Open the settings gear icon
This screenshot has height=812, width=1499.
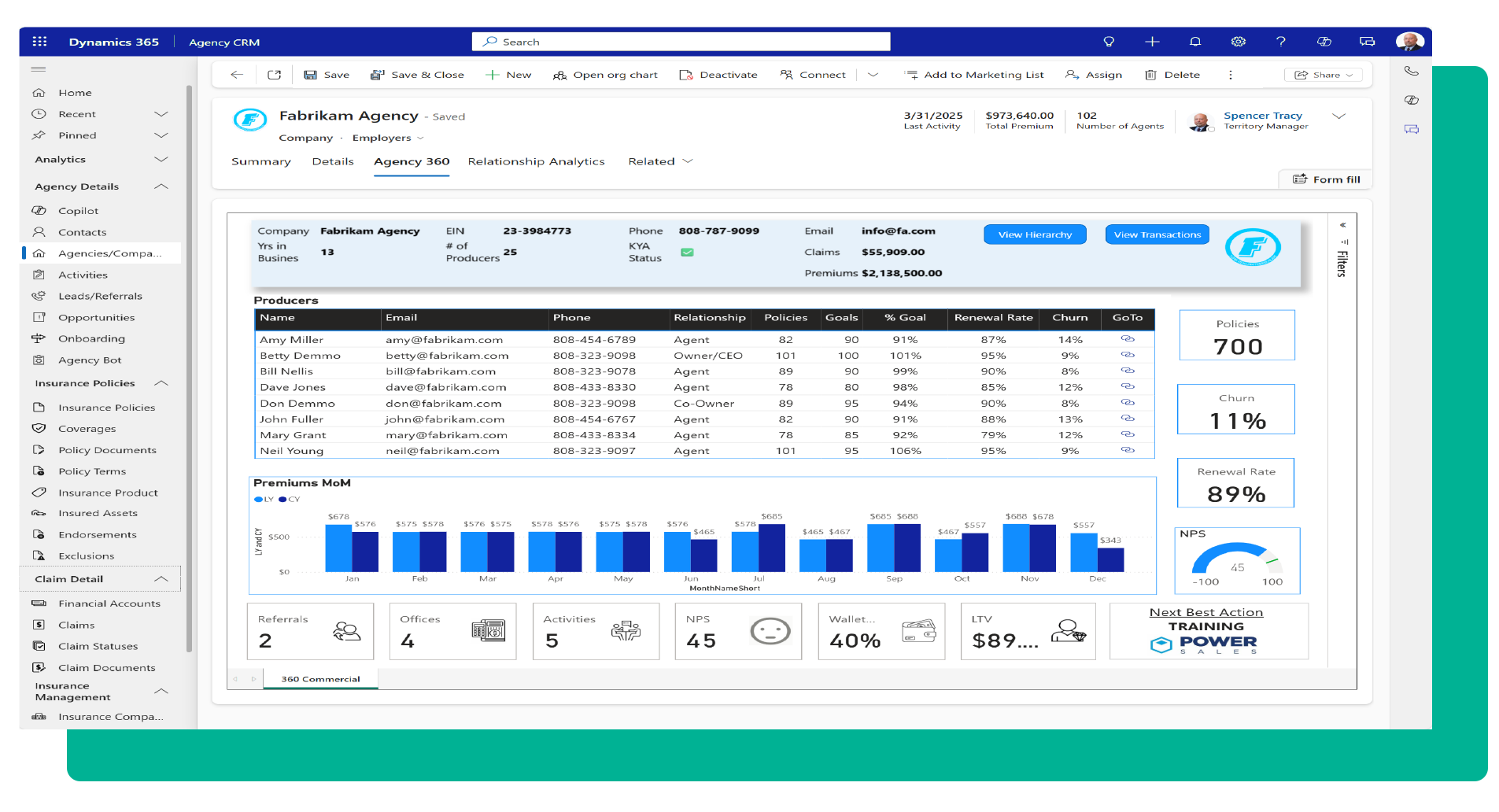[x=1238, y=42]
